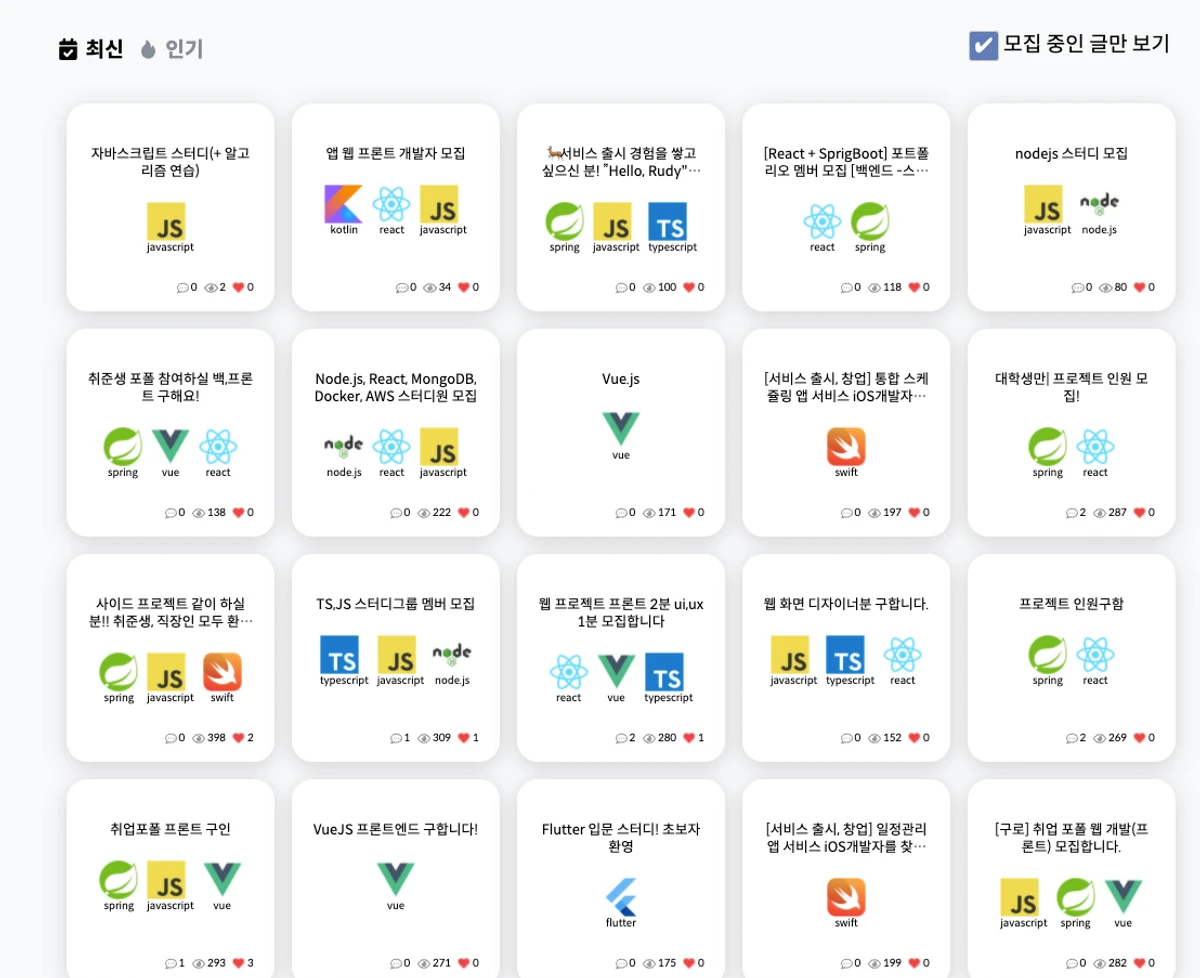Click comment icon in 대학생만 프로젝트 인원 card
This screenshot has width=1200, height=978.
tap(1071, 513)
